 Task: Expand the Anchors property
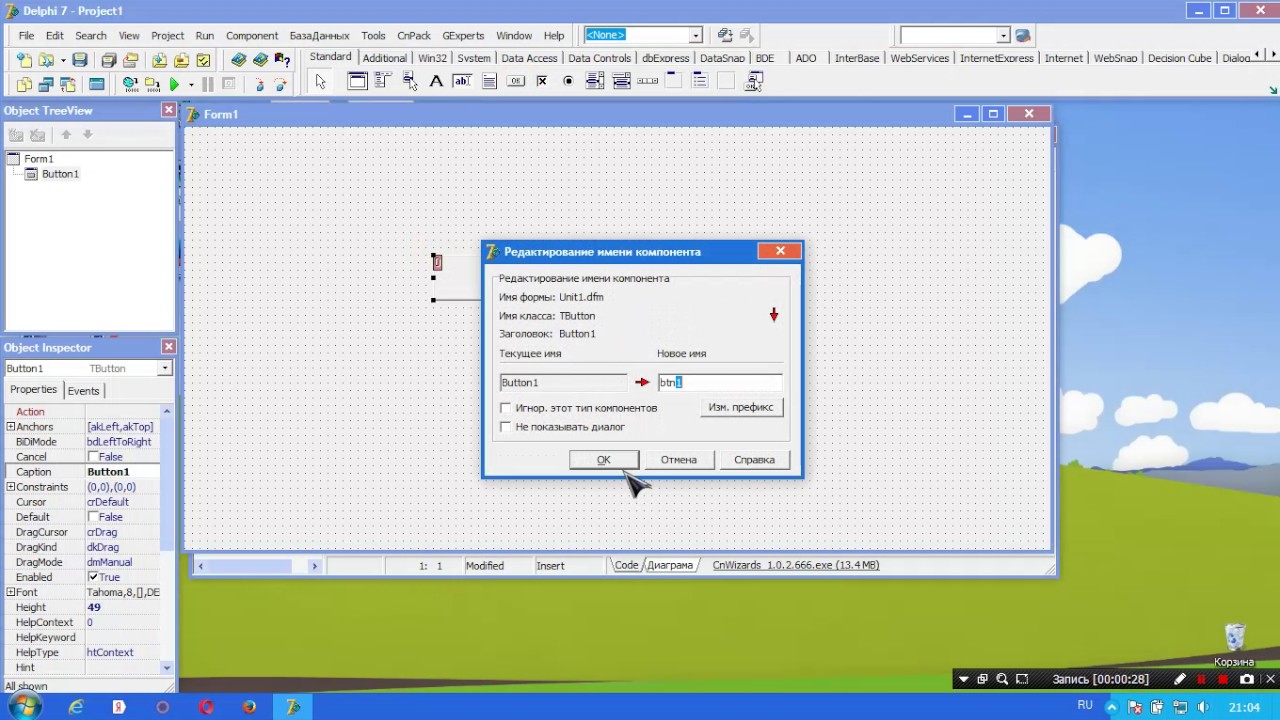tap(10, 427)
